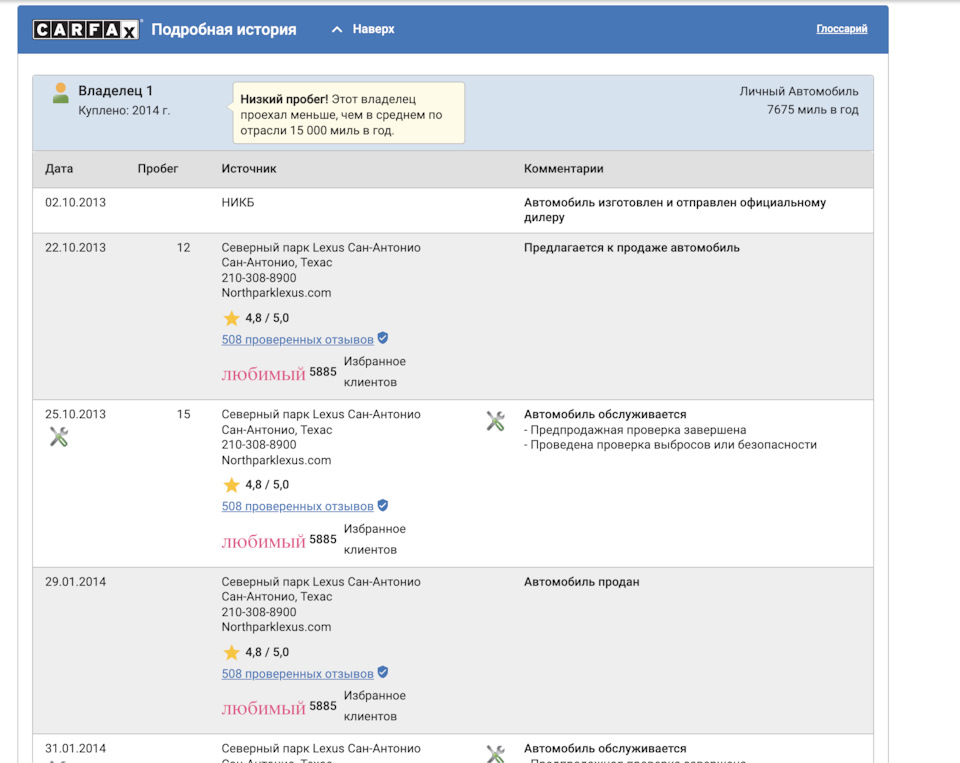Image resolution: width=960 pixels, height=763 pixels.
Task: Open 508 проверенных отзывов in 25.10.2013 row
Action: pyautogui.click(x=298, y=506)
